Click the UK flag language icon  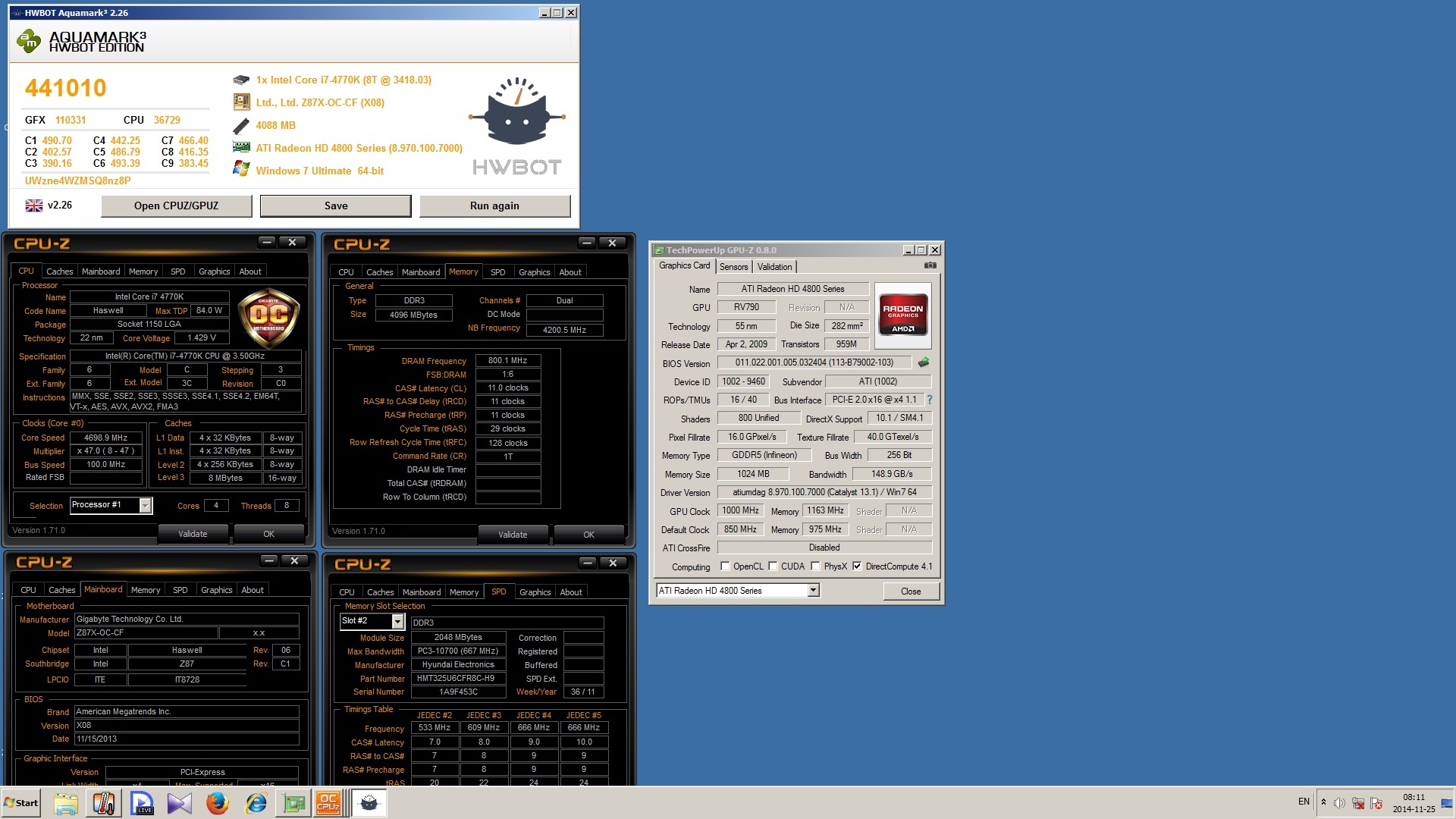(34, 206)
